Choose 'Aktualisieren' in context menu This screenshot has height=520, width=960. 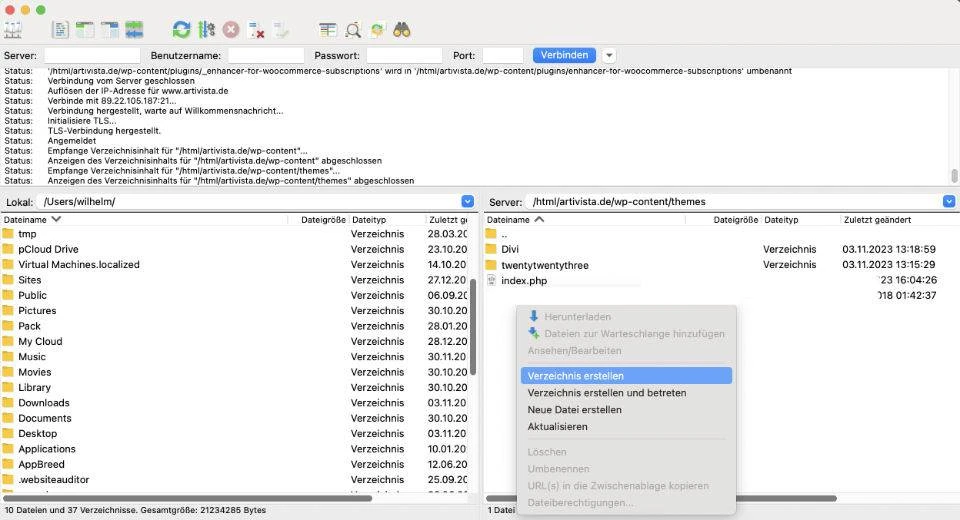click(626, 426)
